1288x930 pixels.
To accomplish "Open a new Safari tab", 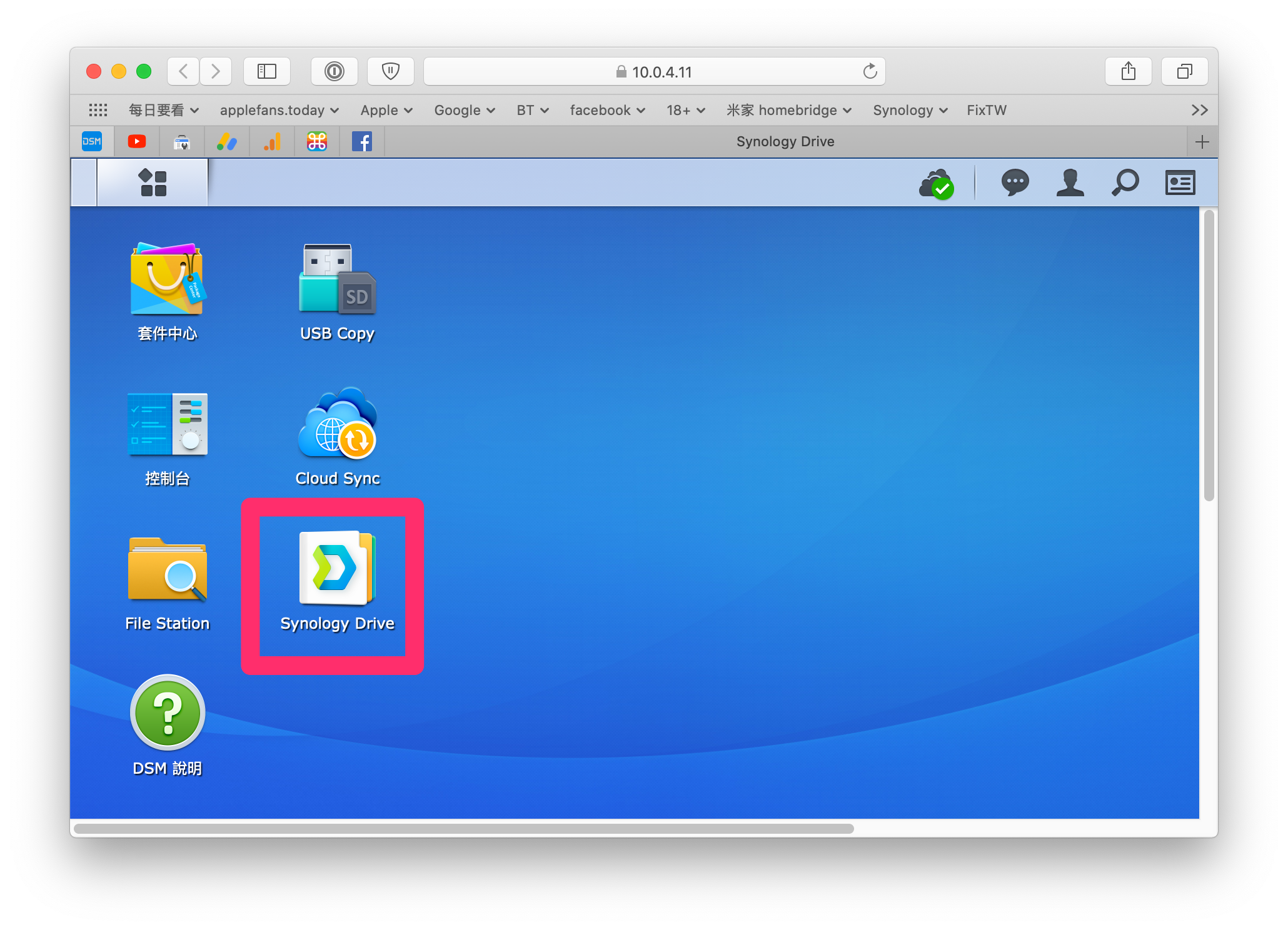I will [1202, 142].
